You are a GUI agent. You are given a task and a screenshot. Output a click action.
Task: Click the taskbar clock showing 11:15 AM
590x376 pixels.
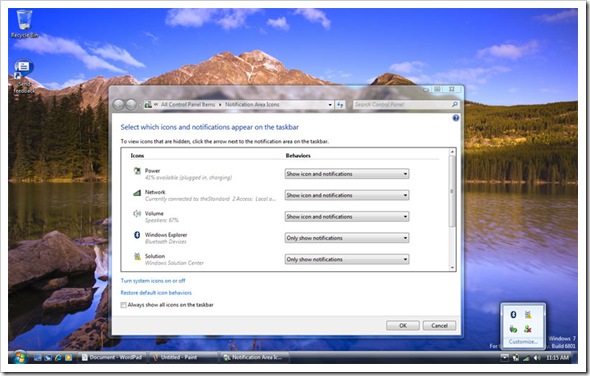click(557, 358)
